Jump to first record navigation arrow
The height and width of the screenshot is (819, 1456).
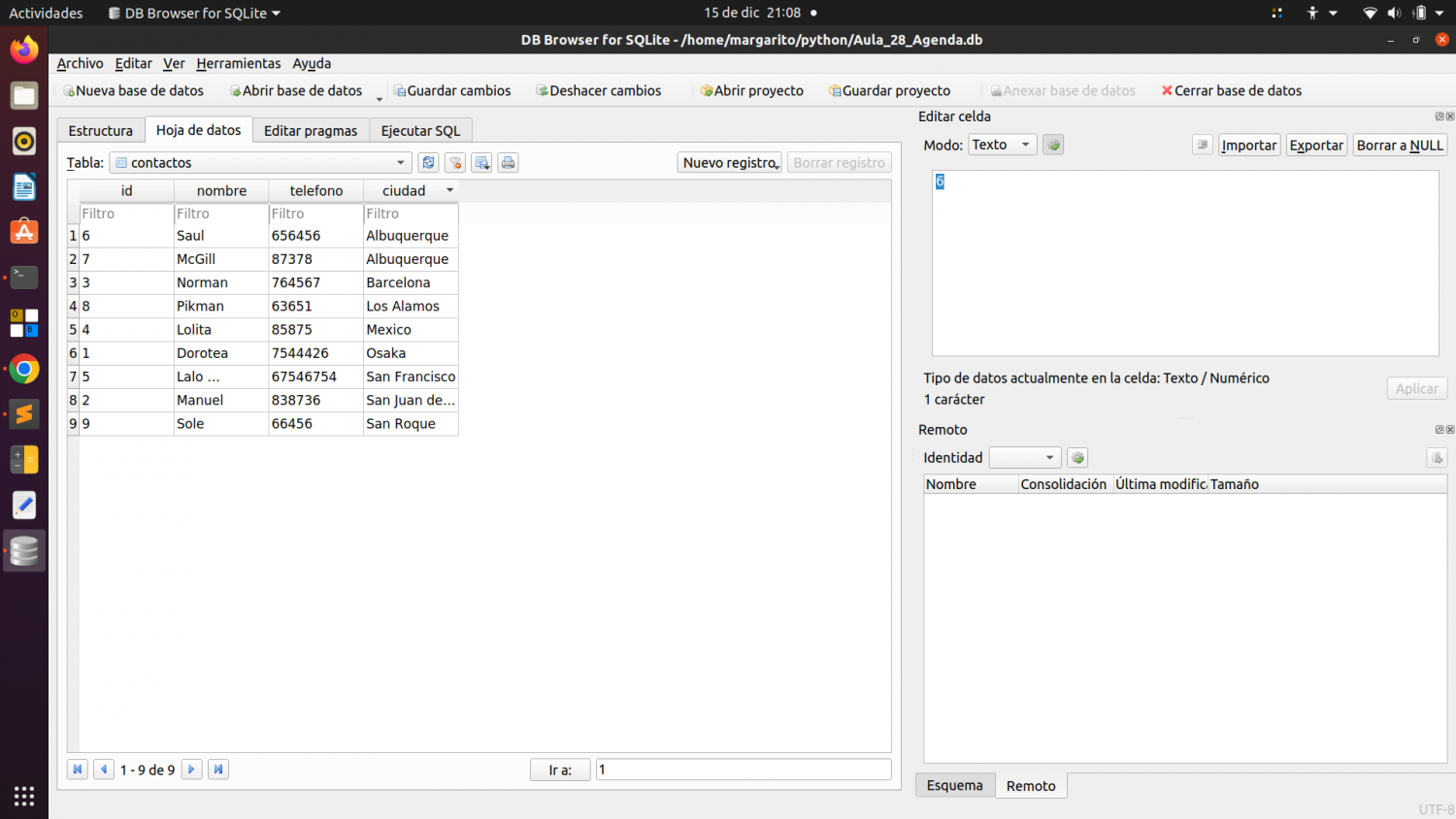coord(77,770)
